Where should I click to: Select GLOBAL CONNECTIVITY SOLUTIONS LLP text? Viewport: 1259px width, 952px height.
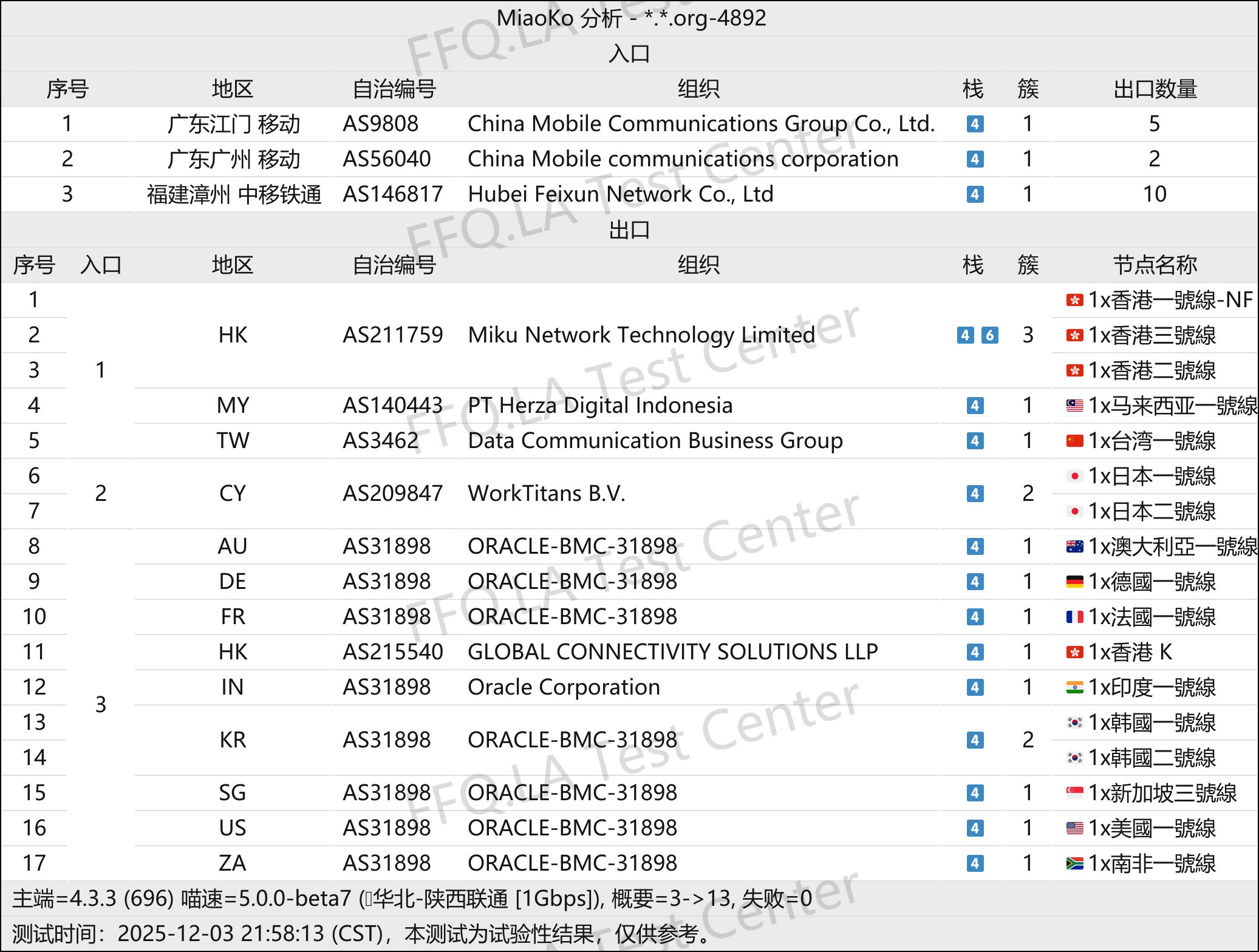point(673,652)
